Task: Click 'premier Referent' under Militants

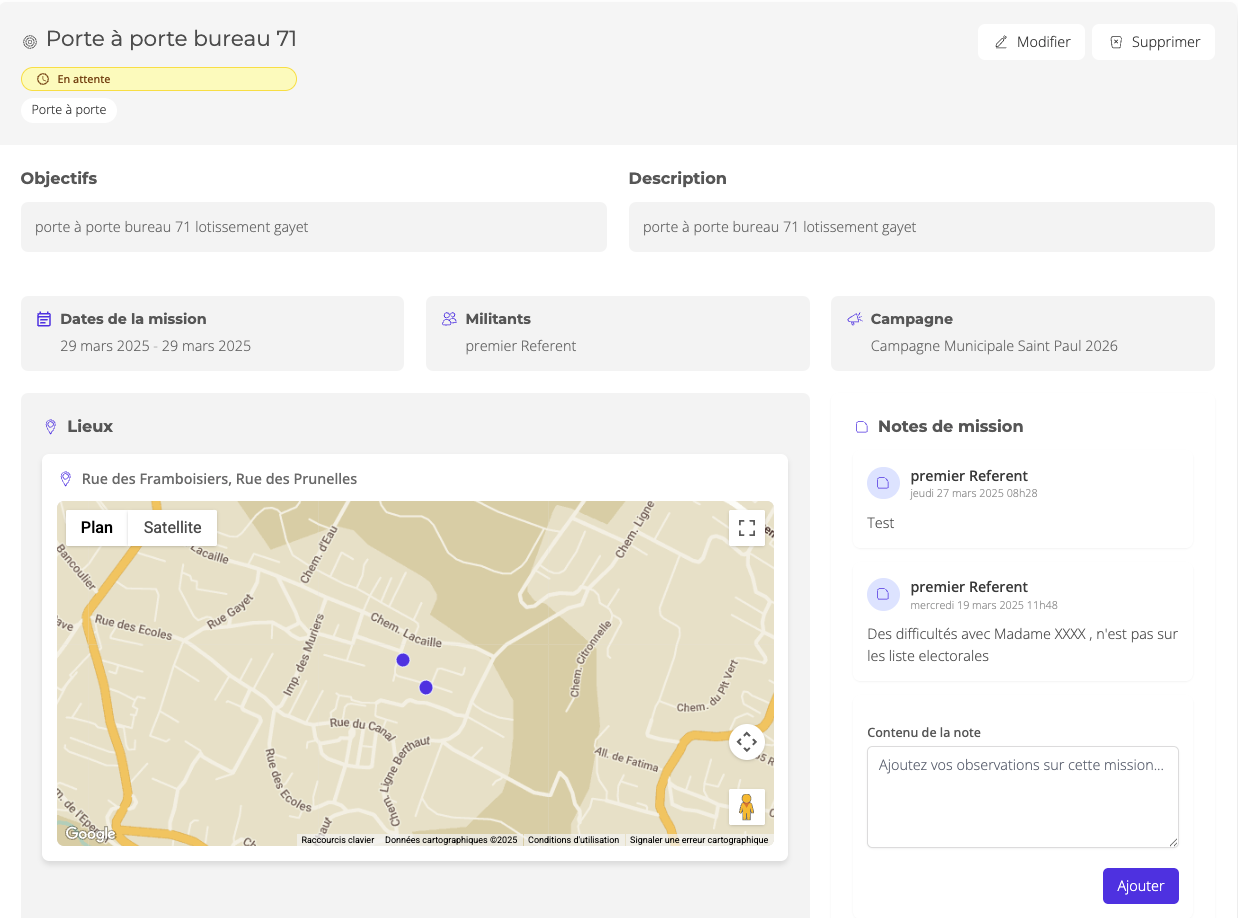Action: [521, 346]
